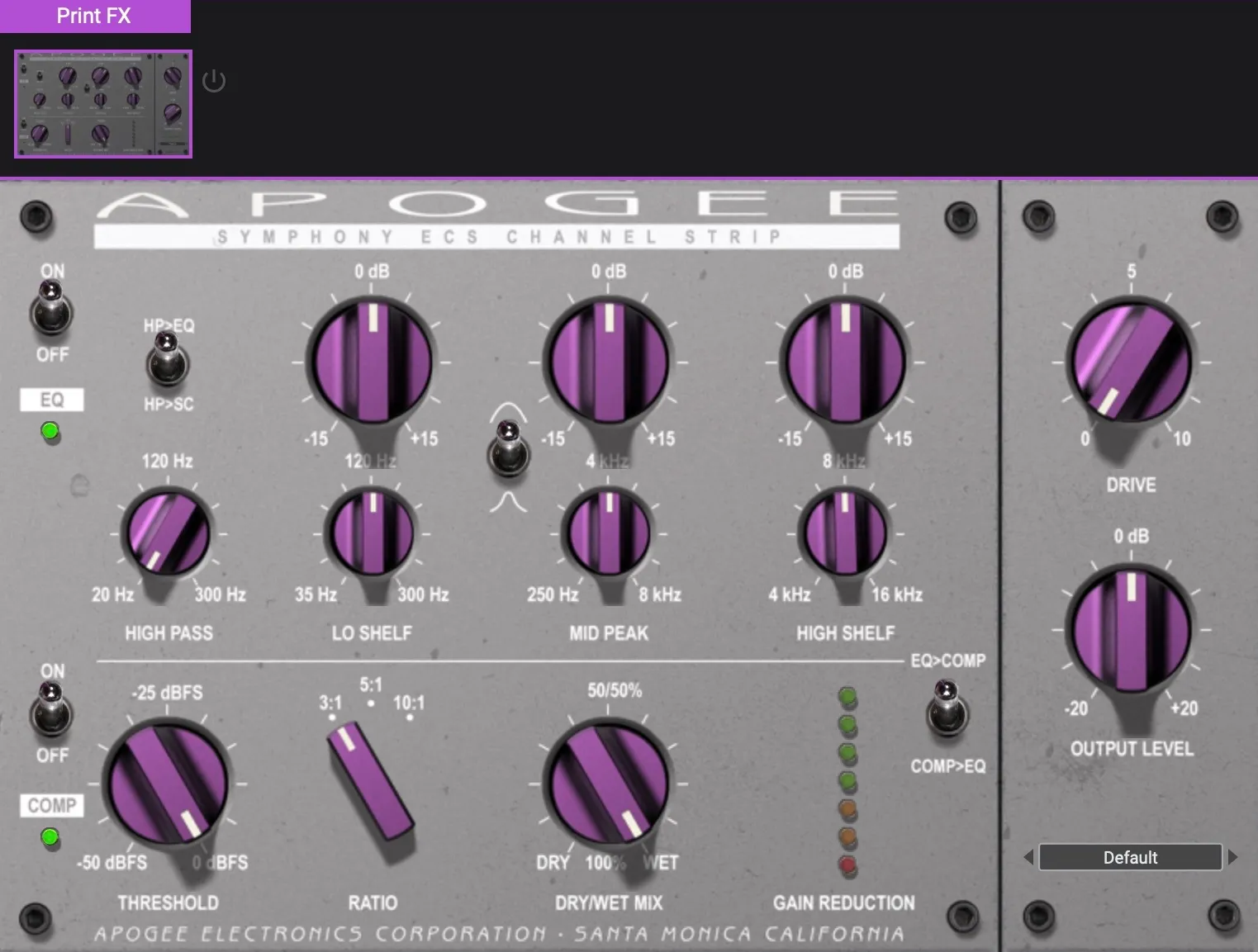The height and width of the screenshot is (952, 1258).
Task: Click the DRIVE label
Action: coord(1131,485)
